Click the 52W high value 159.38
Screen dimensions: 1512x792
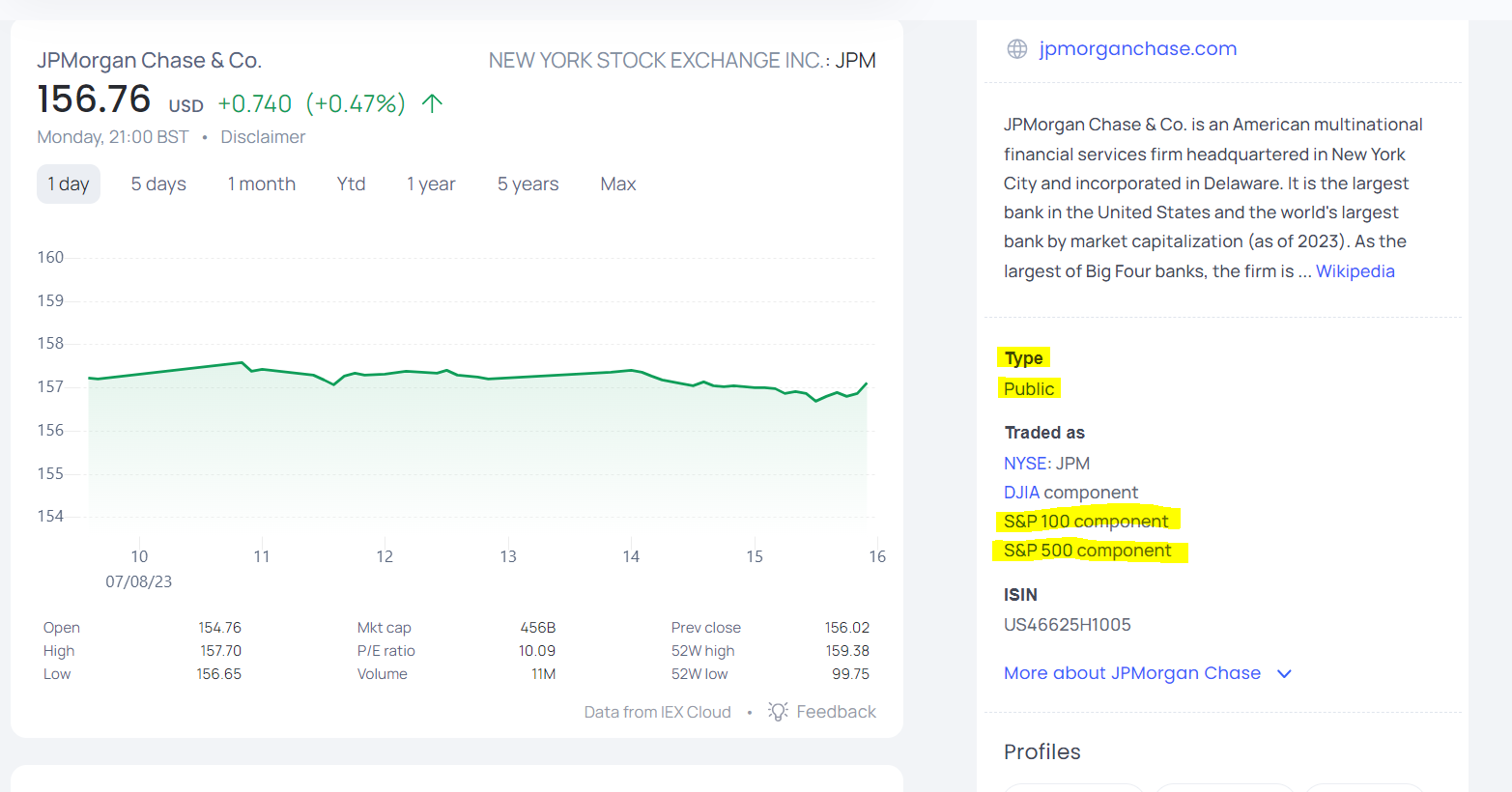coord(847,651)
